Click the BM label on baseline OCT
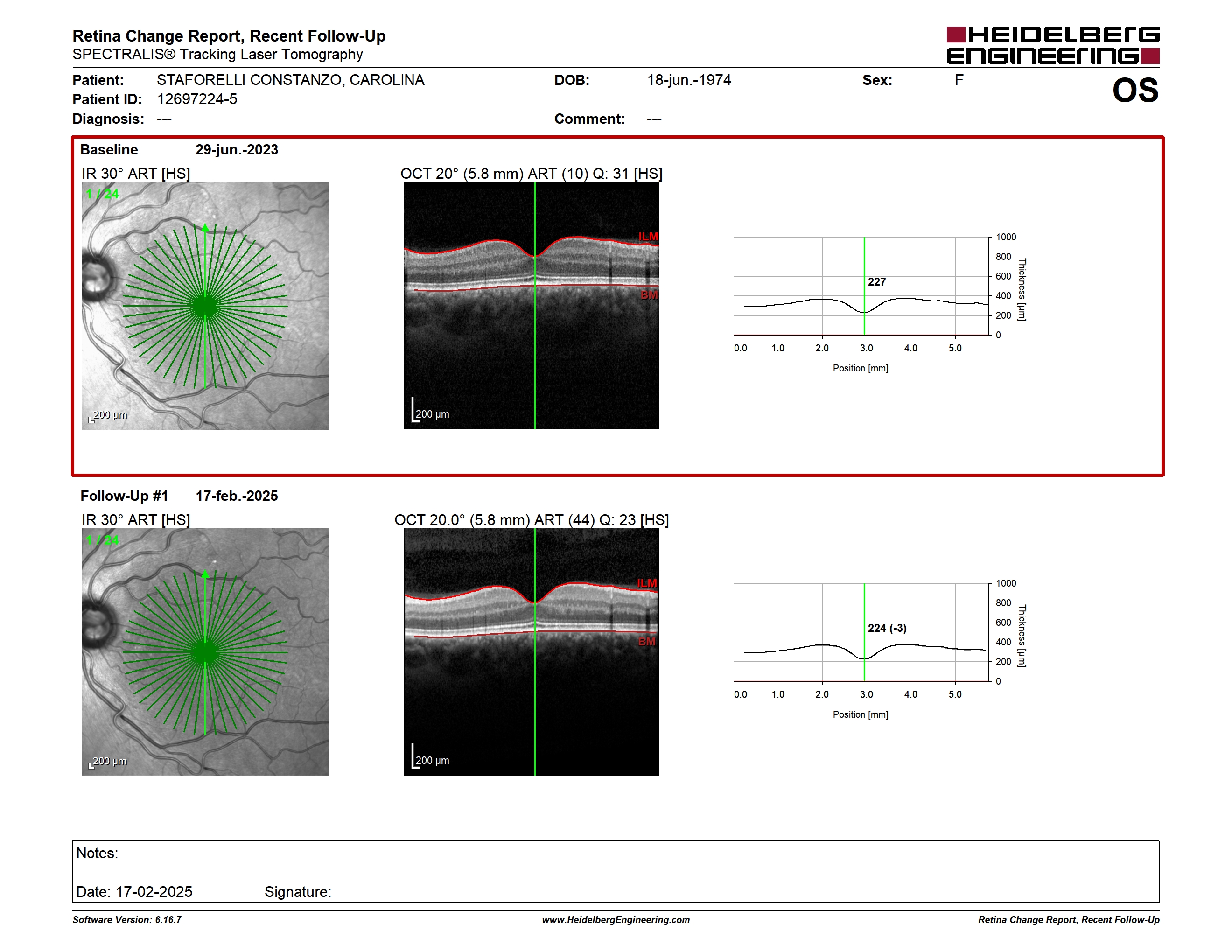This screenshot has width=1232, height=952. click(x=649, y=295)
